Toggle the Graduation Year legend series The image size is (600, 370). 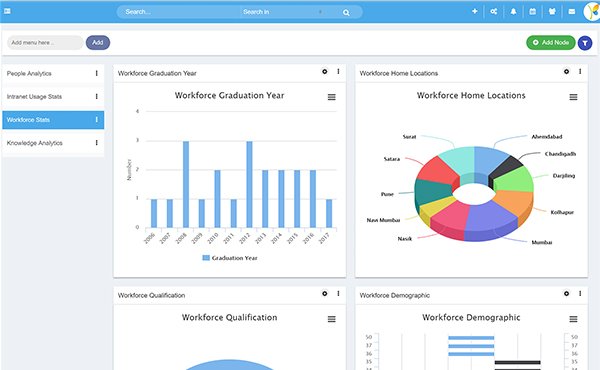point(230,258)
